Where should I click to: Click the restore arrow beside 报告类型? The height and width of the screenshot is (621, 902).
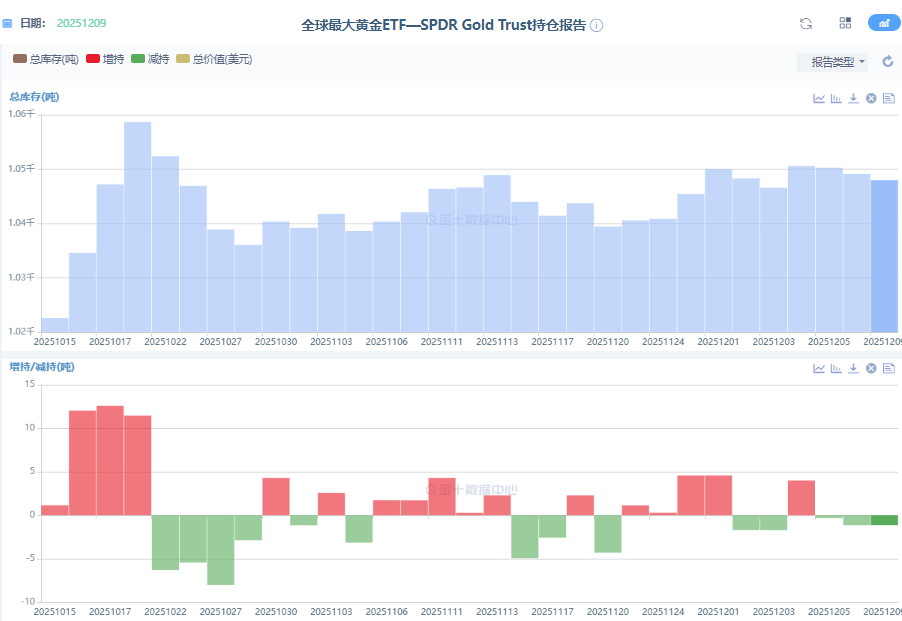(888, 62)
